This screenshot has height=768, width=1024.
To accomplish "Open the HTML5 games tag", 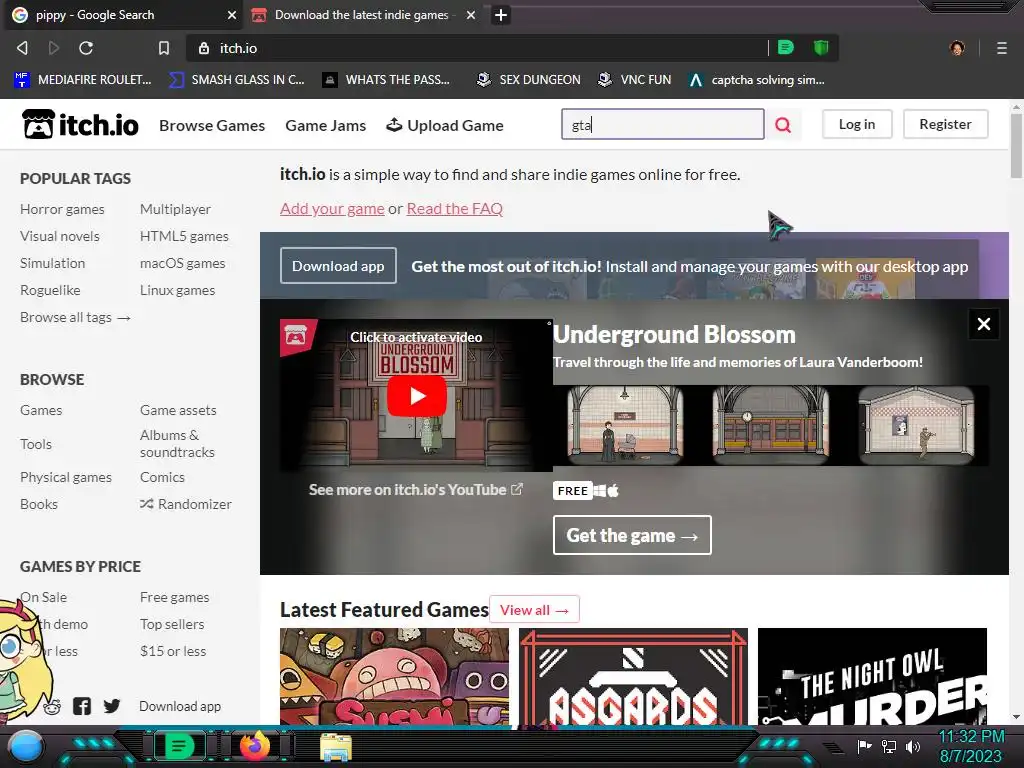I will [184, 236].
